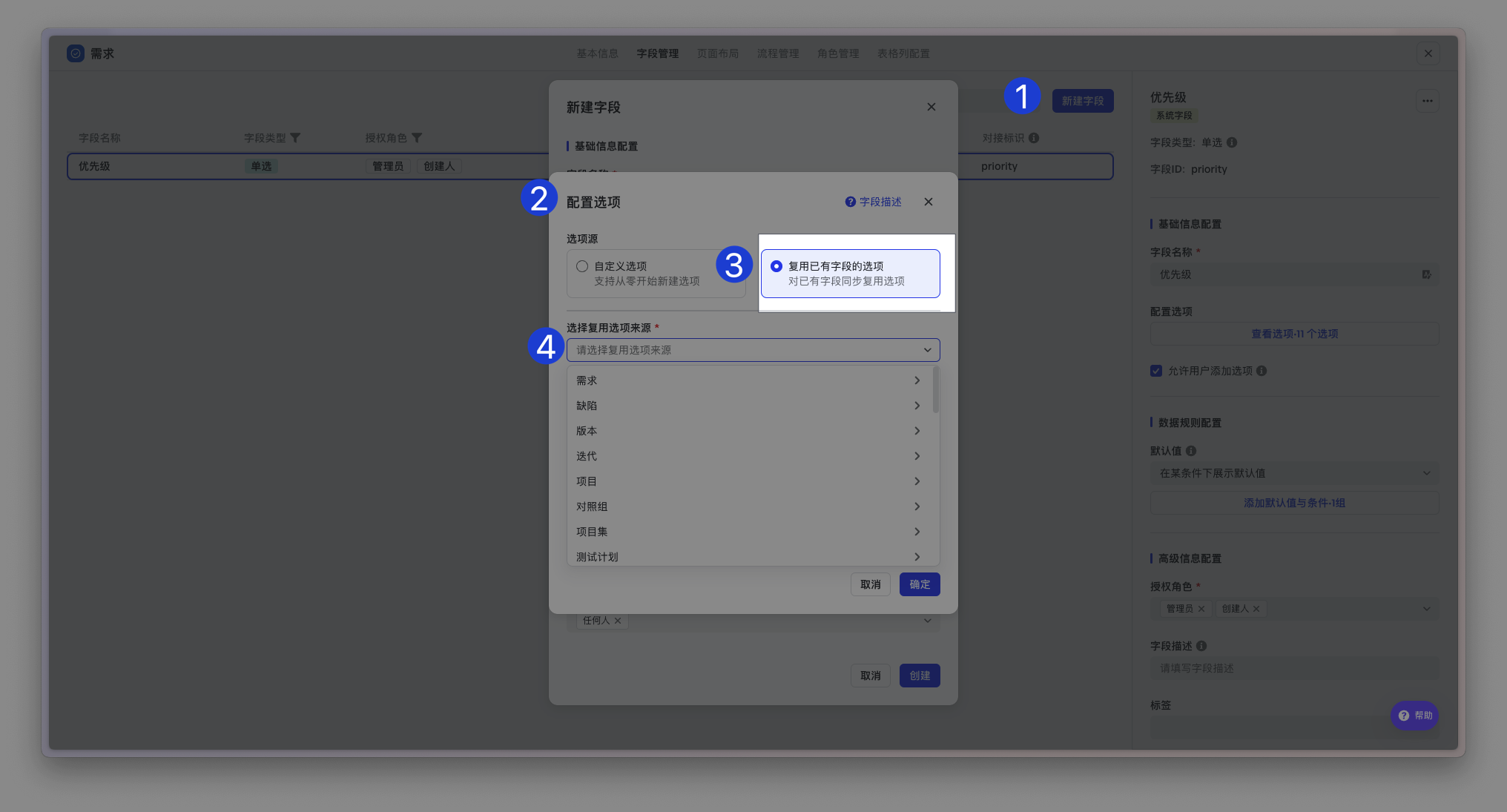
Task: Remove the 创建人 tag in 授权角色
Action: pyautogui.click(x=1256, y=609)
